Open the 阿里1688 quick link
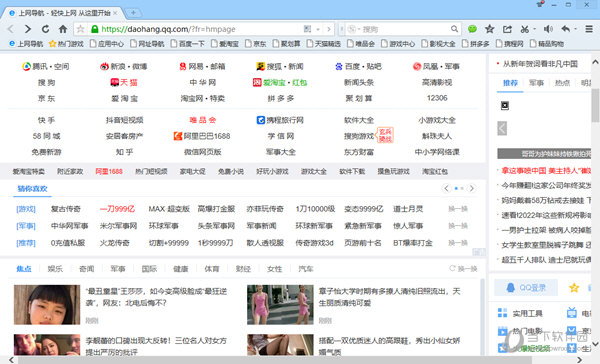Viewport: 600px width, 364px height. click(109, 171)
